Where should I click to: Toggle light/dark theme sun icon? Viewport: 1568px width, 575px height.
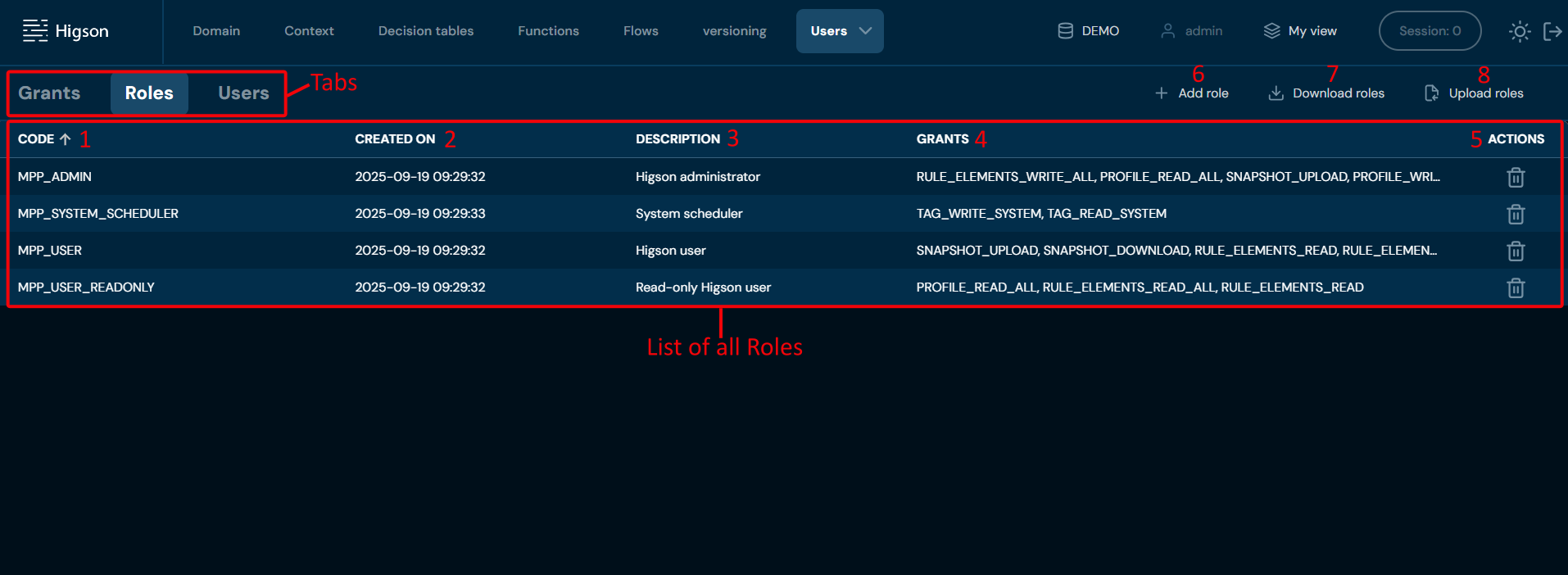tap(1519, 31)
